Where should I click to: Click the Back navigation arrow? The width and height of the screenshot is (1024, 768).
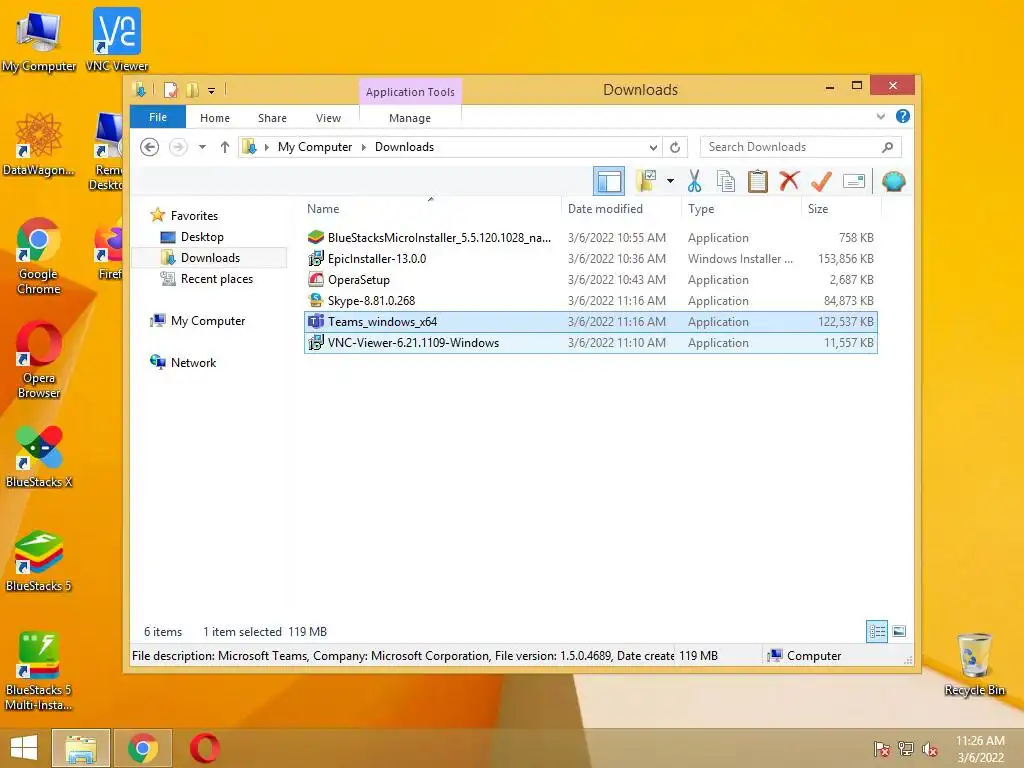150,147
